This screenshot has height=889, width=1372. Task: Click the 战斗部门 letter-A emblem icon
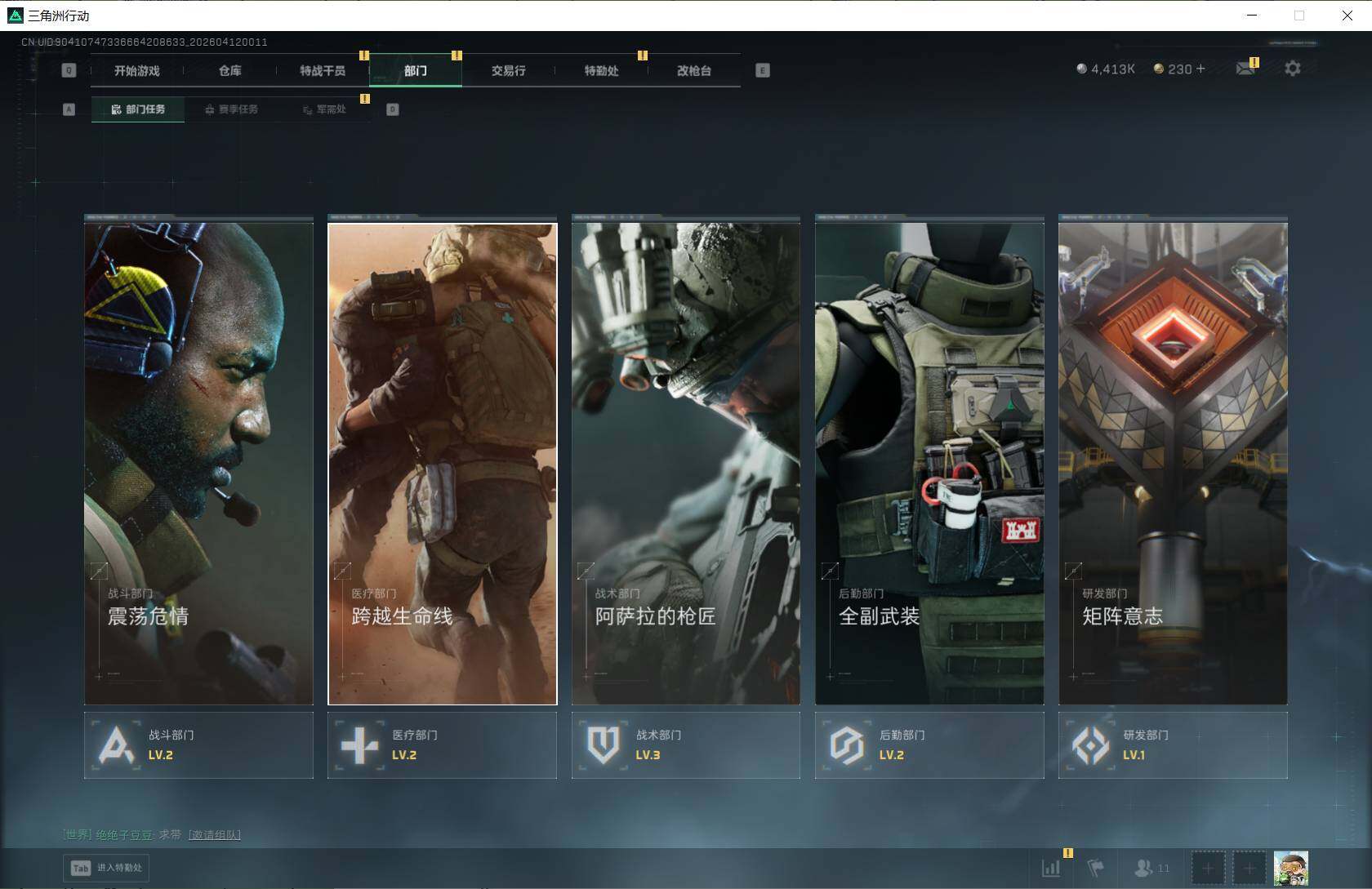click(117, 745)
